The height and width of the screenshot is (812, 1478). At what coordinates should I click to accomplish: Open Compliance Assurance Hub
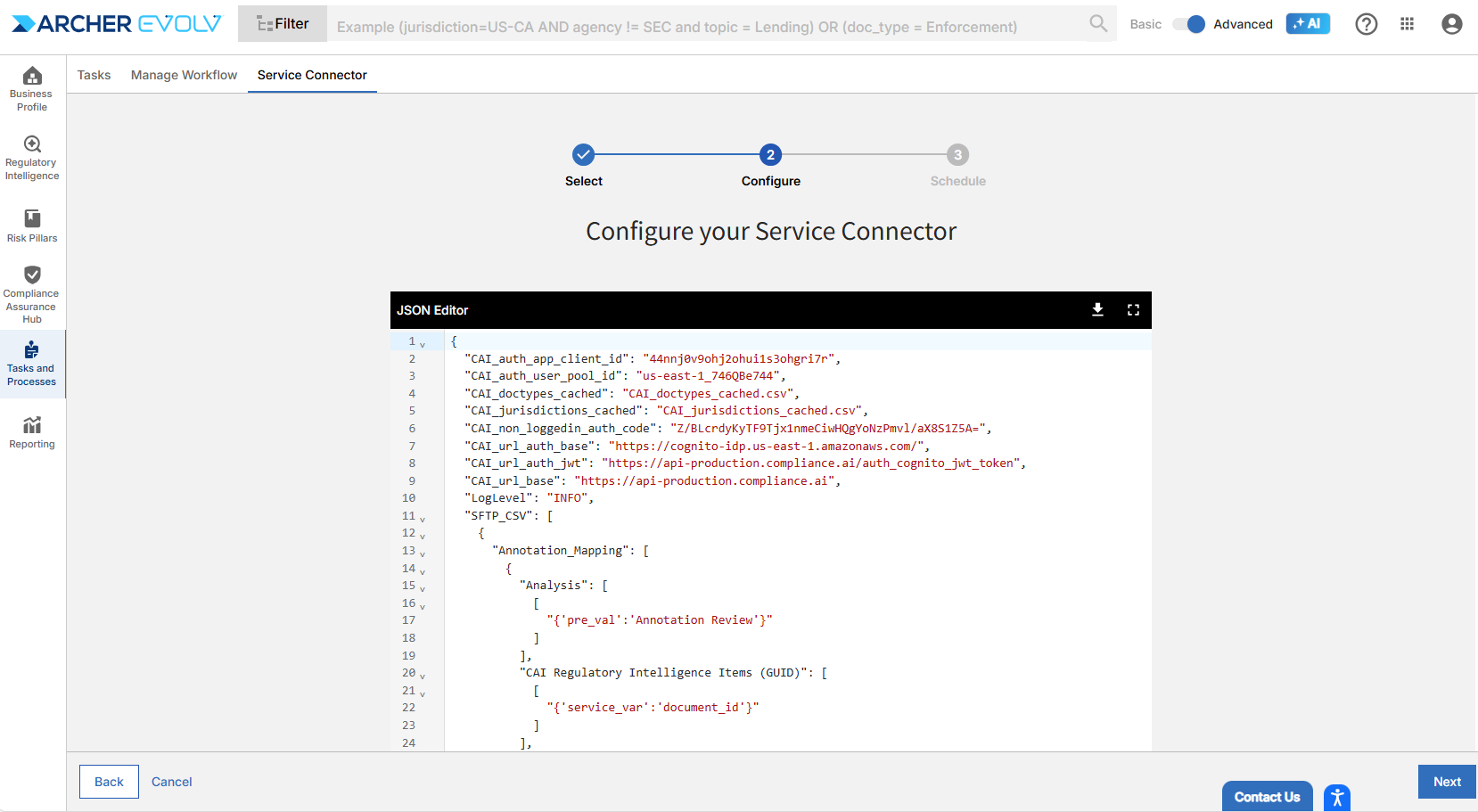pos(32,294)
